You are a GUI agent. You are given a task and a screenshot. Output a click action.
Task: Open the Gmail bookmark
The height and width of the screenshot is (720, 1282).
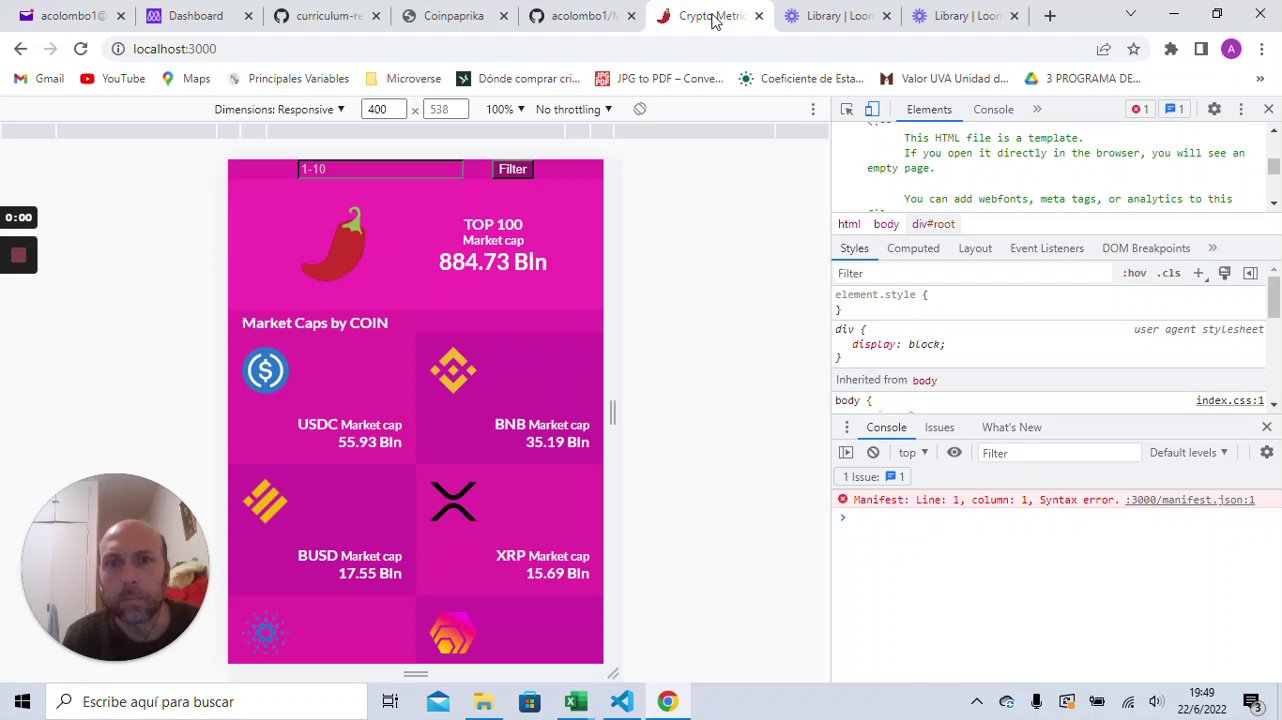38,78
